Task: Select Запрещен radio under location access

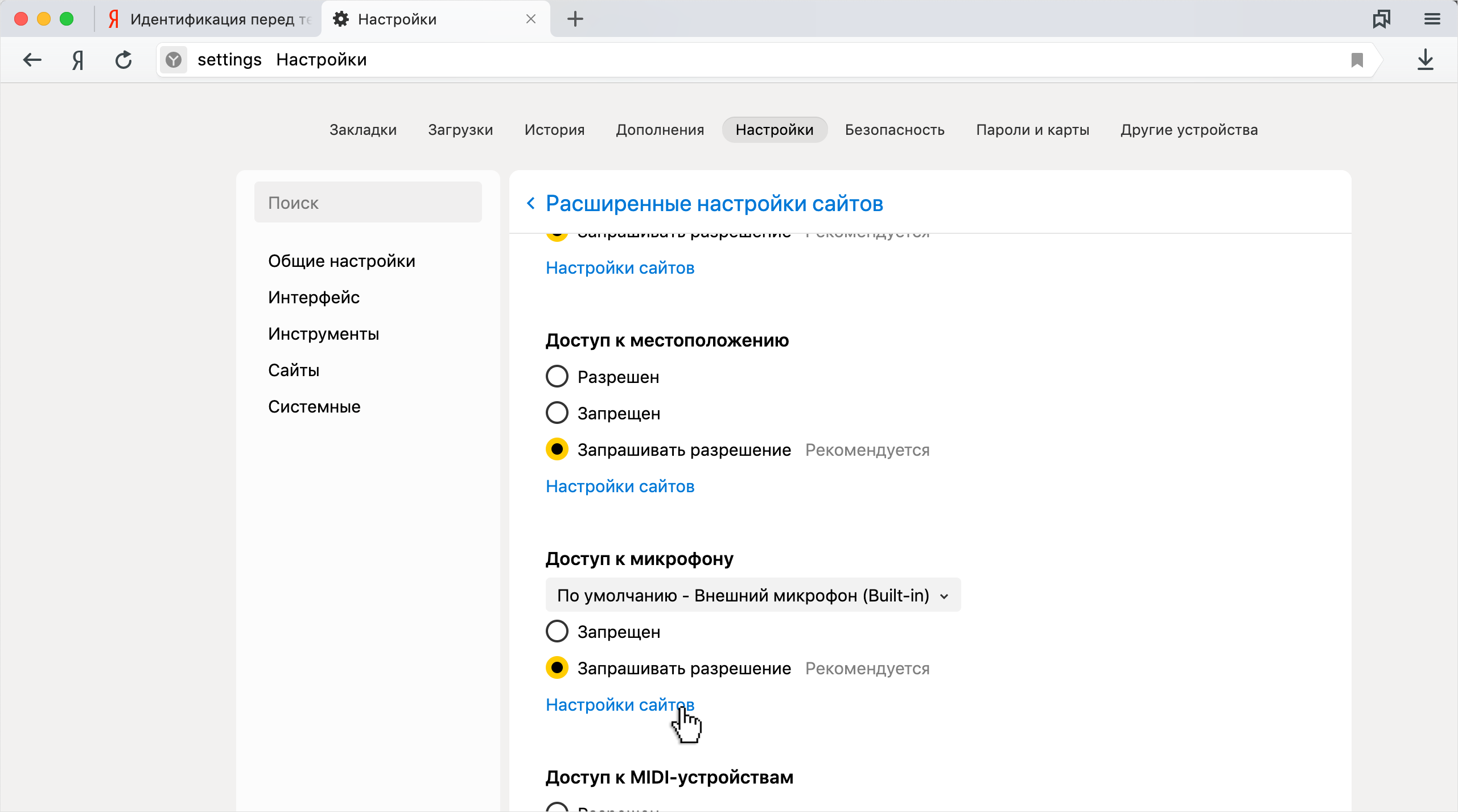Action: (557, 413)
